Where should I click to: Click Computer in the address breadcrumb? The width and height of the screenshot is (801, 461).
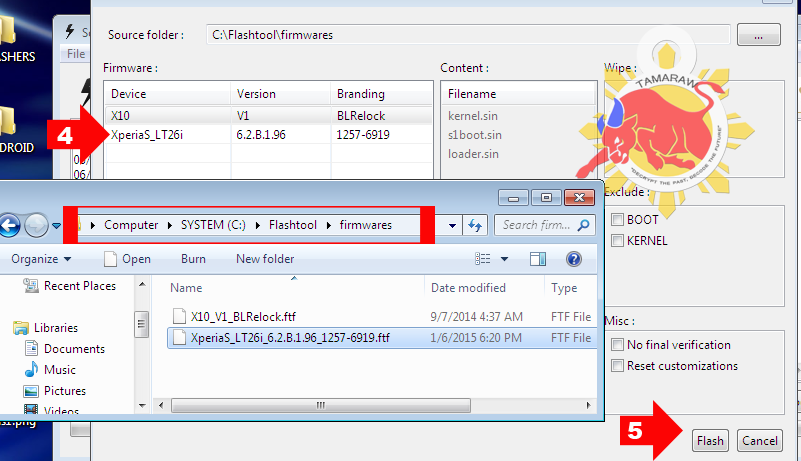pos(131,225)
